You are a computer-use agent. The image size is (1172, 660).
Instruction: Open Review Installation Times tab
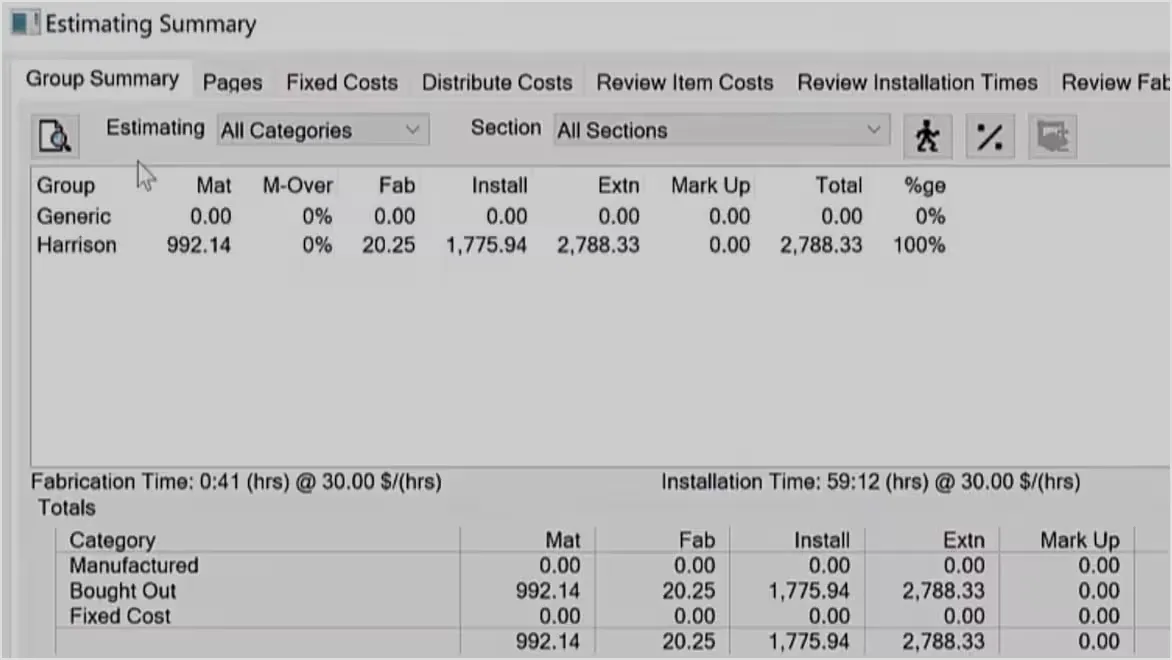pyautogui.click(x=917, y=83)
